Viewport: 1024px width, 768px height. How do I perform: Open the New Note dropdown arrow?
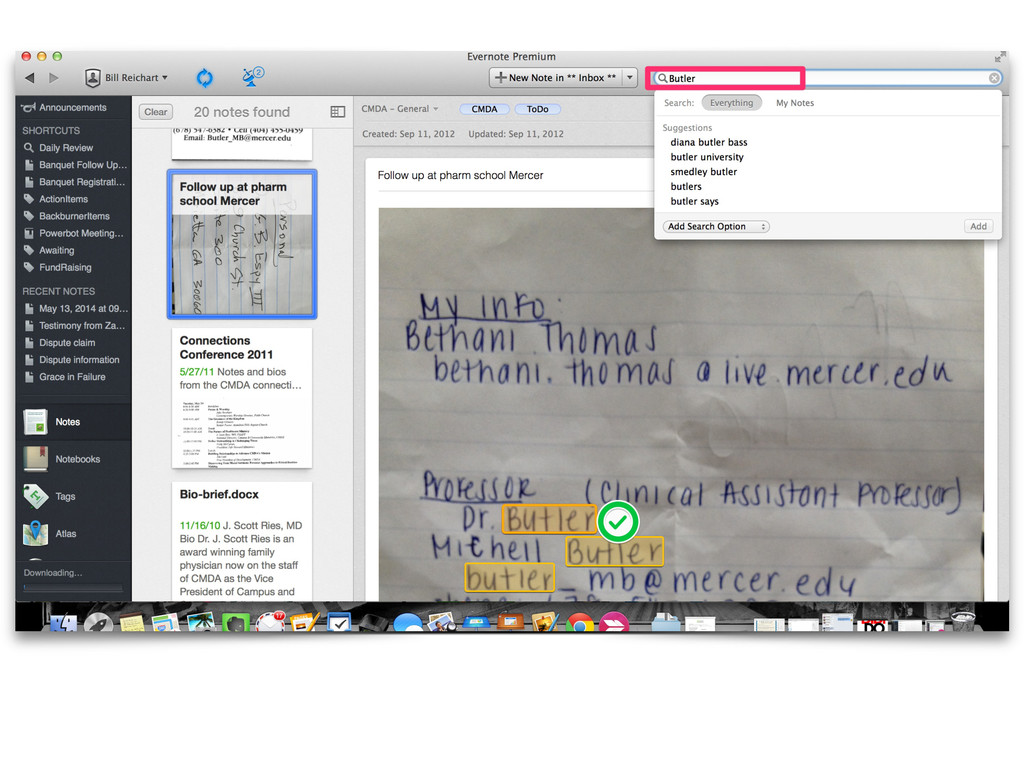click(630, 78)
